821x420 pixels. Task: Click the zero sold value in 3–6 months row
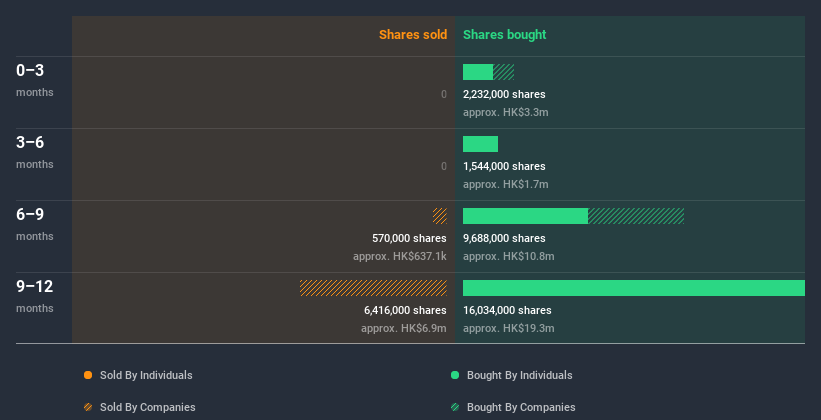tap(444, 166)
